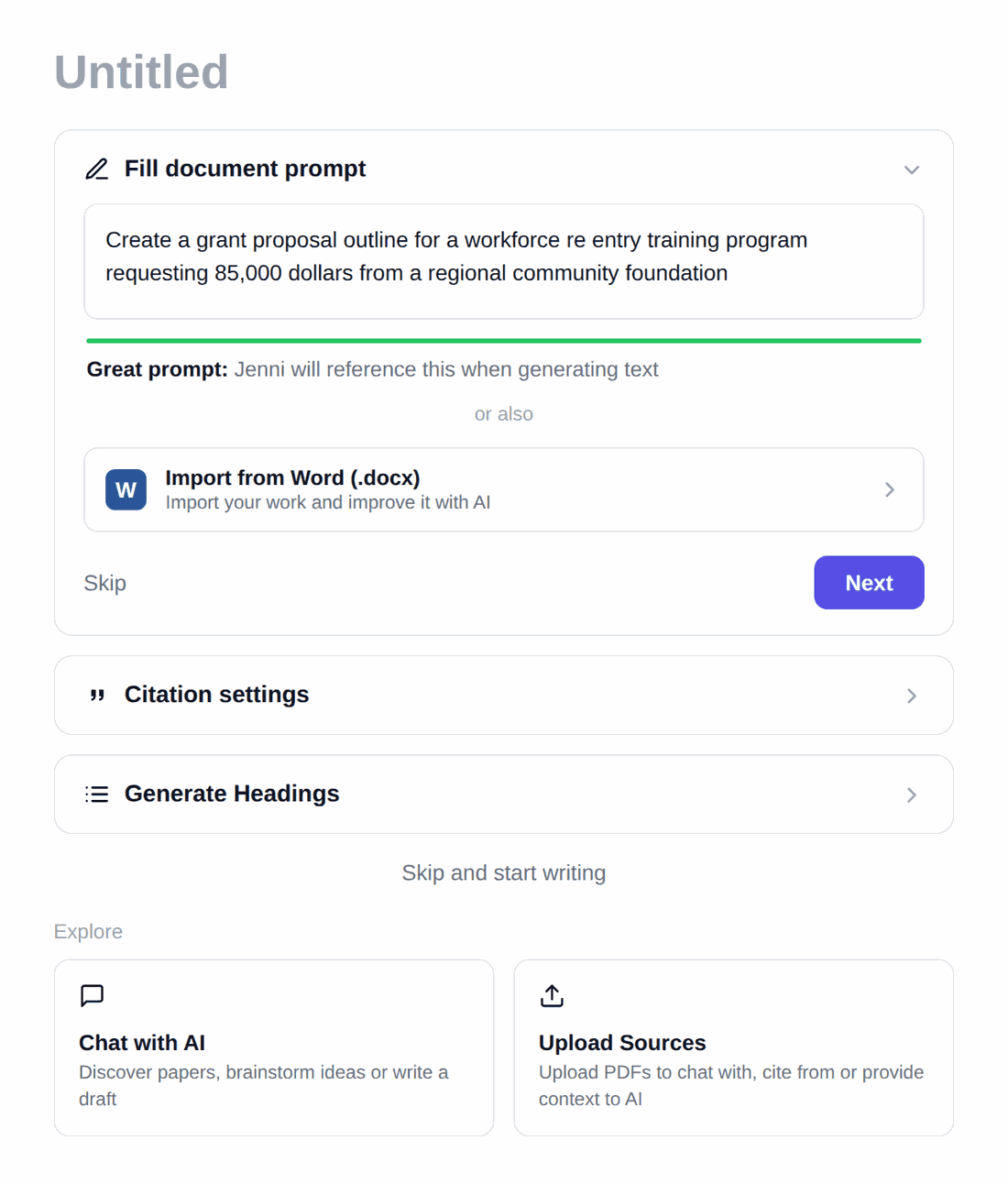Click the chat bubble icon

(93, 995)
